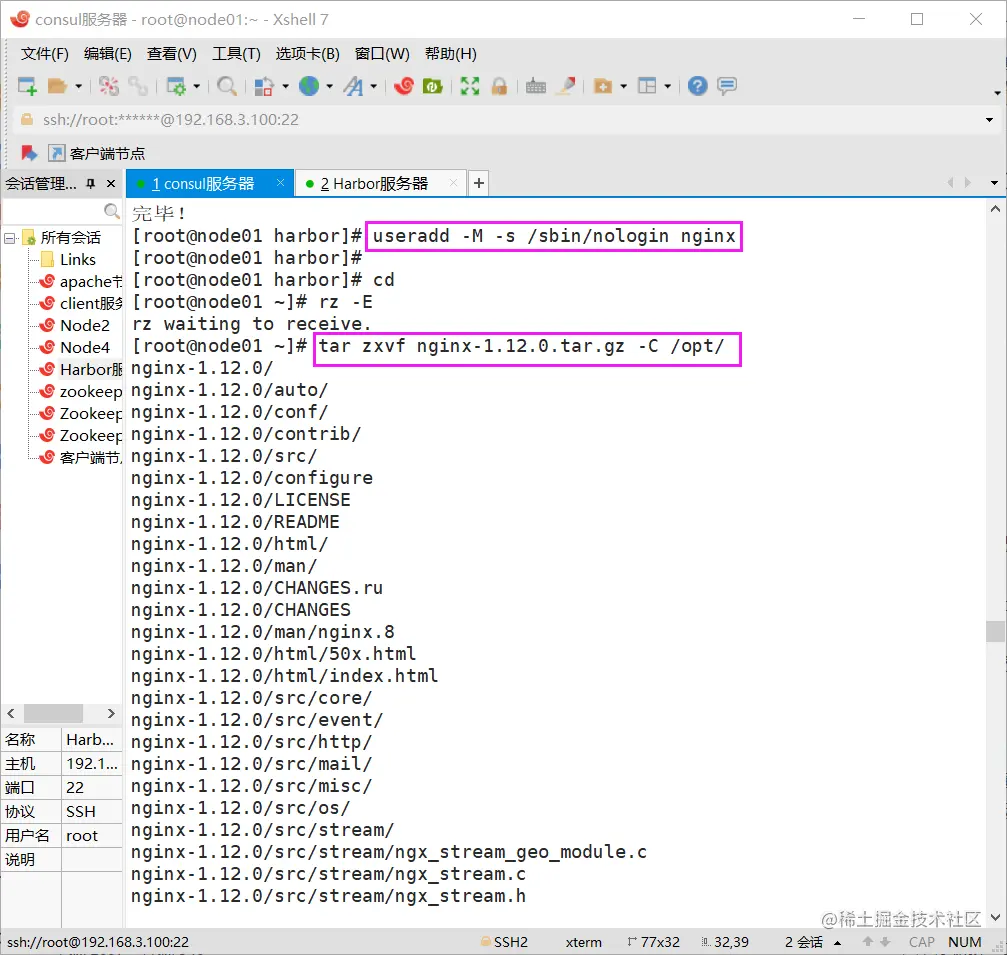Click the font toolbar icon
This screenshot has height=955, width=1007.
pos(353,85)
